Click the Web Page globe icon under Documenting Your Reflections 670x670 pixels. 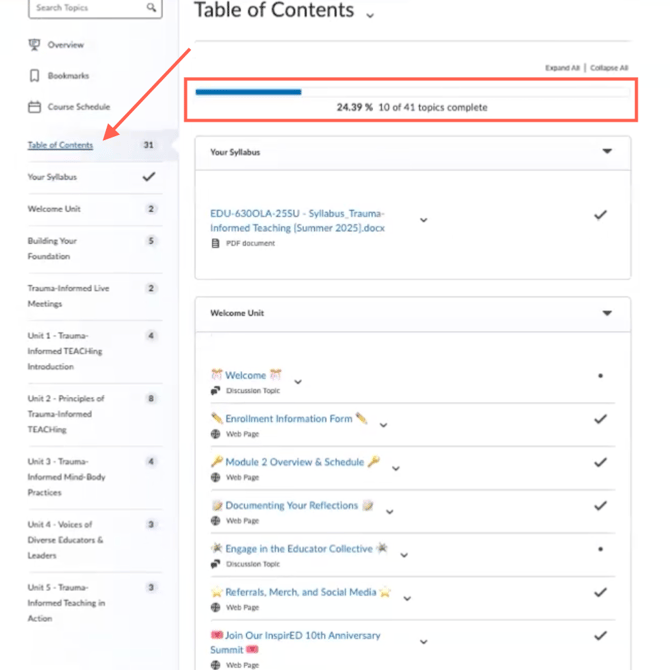coord(215,521)
